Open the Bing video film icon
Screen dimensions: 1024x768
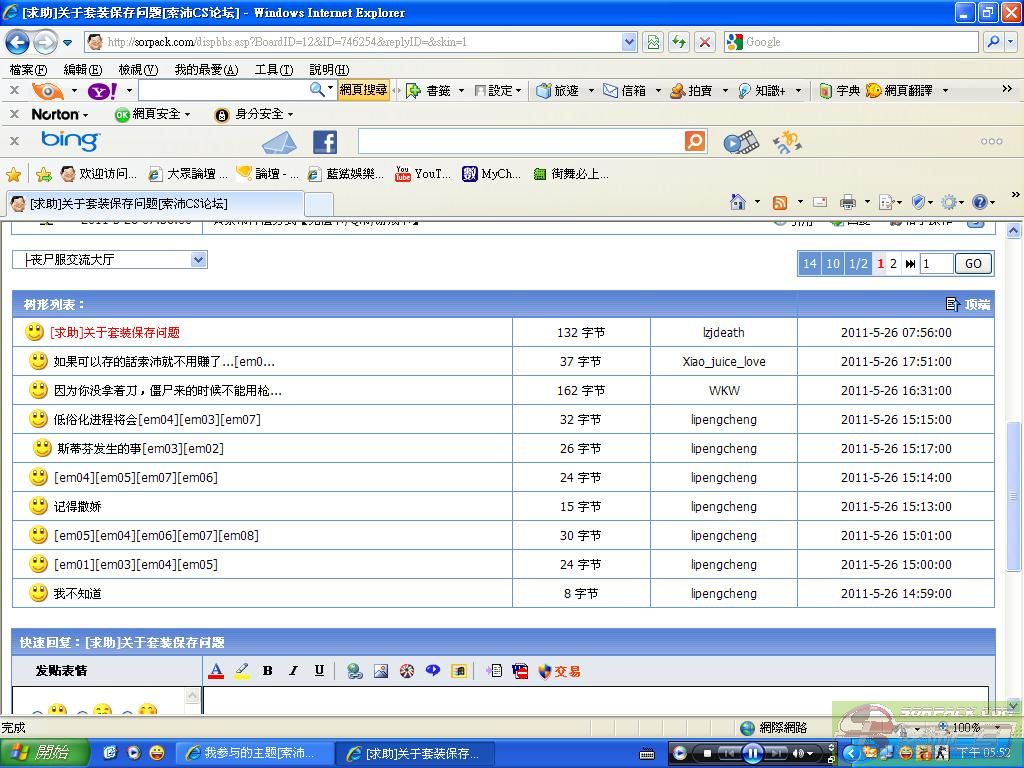[740, 142]
